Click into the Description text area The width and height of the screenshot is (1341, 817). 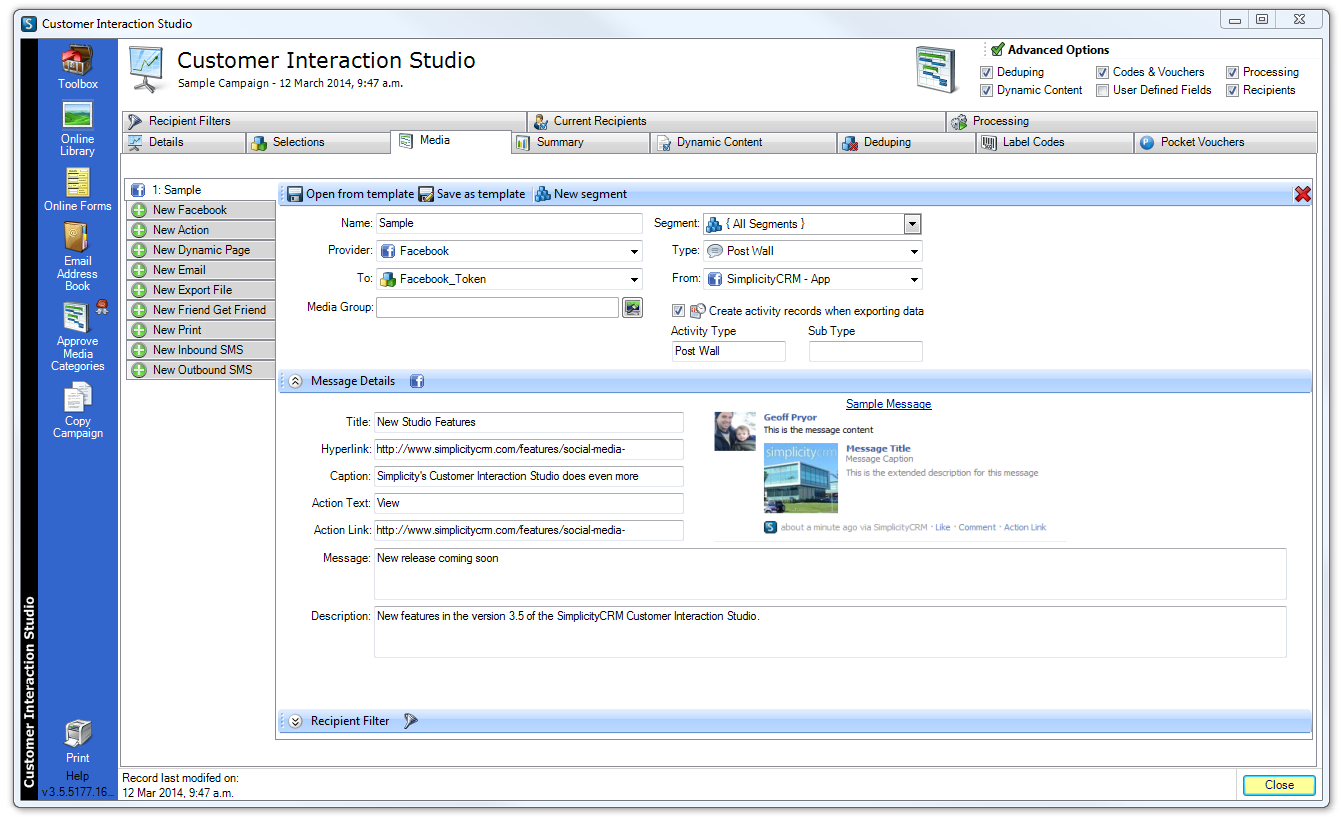pyautogui.click(x=830, y=632)
